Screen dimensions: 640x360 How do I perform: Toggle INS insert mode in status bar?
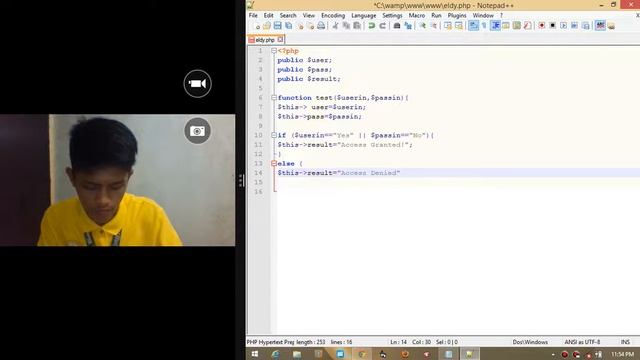click(625, 342)
